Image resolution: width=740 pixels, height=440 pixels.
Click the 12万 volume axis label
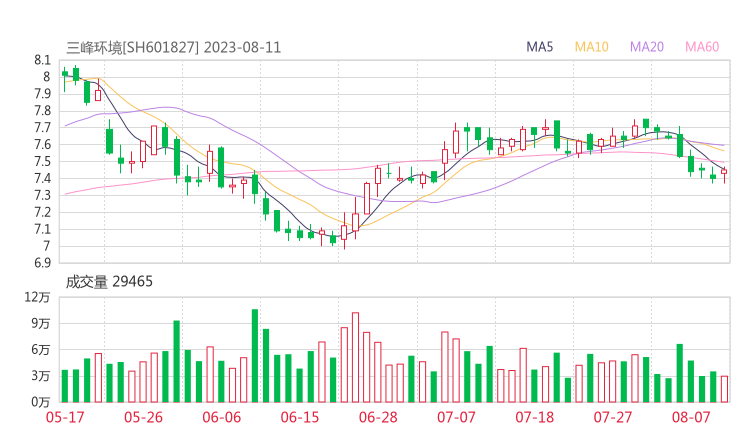click(37, 297)
